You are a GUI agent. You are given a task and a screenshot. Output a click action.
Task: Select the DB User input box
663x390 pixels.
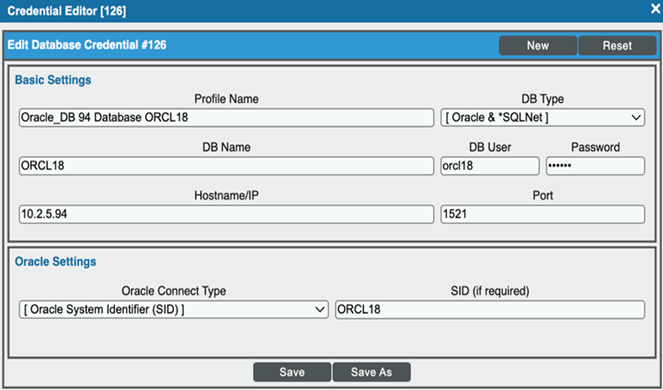[490, 166]
